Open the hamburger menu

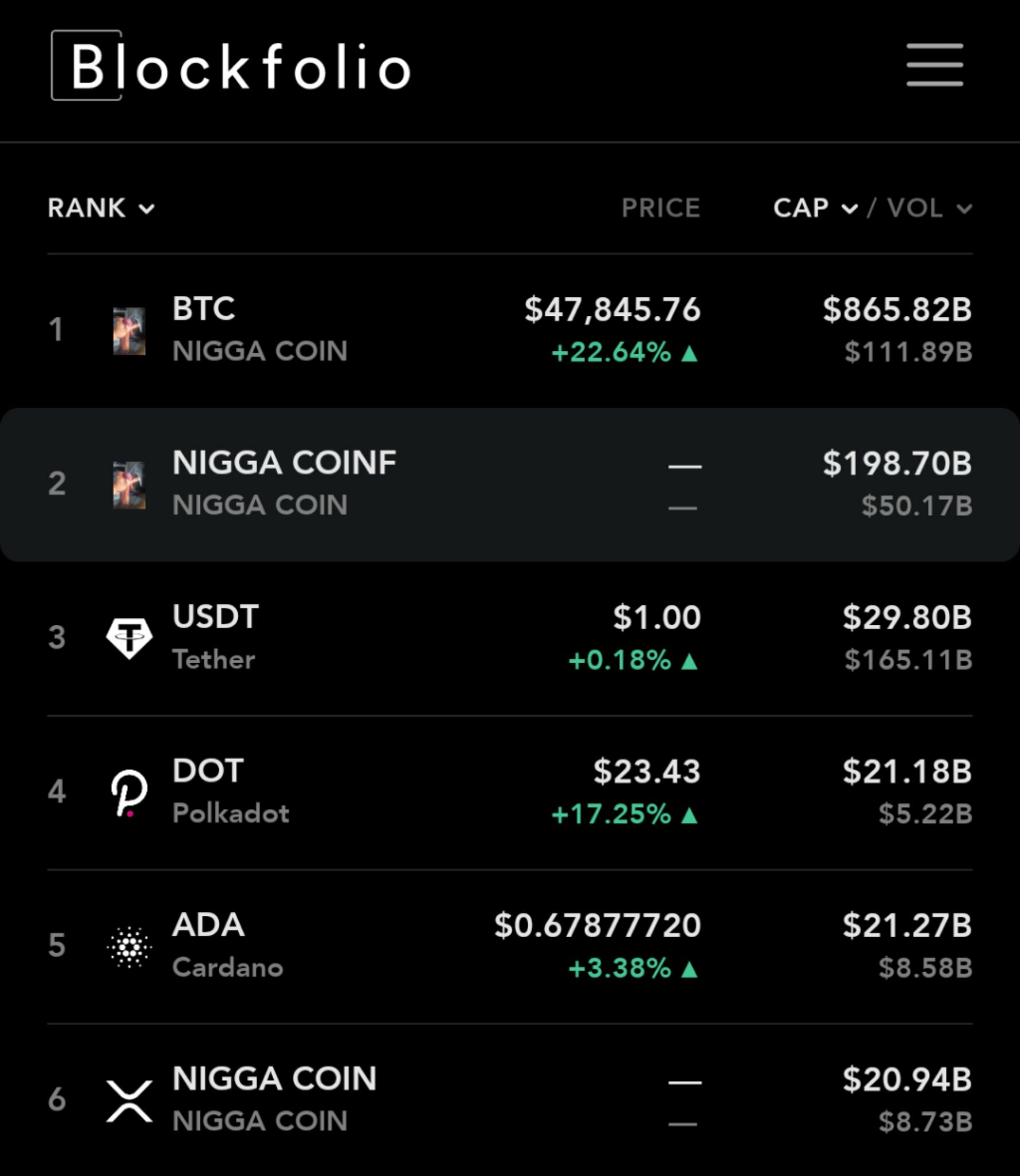click(934, 65)
